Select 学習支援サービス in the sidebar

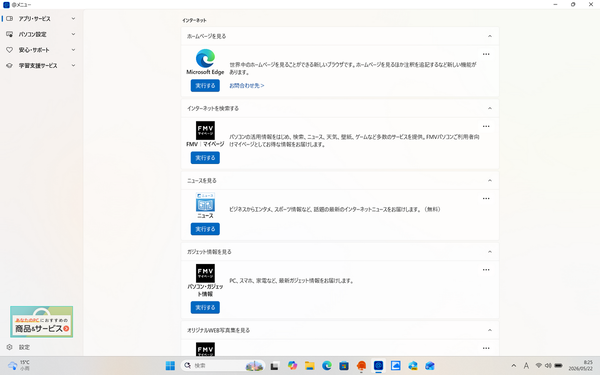[x=41, y=65]
